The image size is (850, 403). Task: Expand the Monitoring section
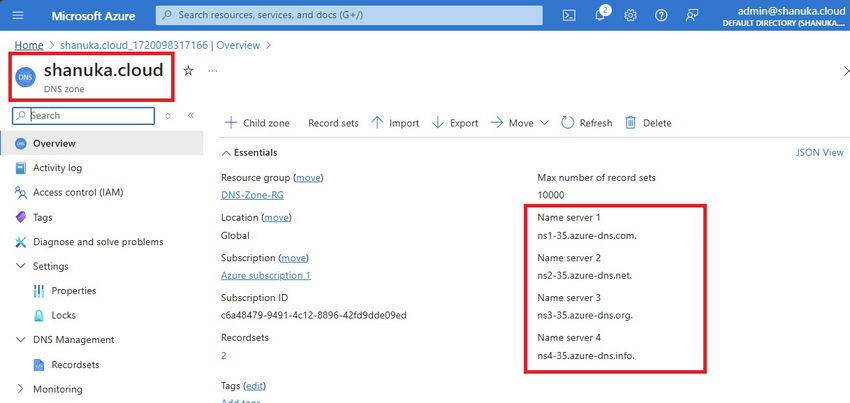(x=21, y=389)
